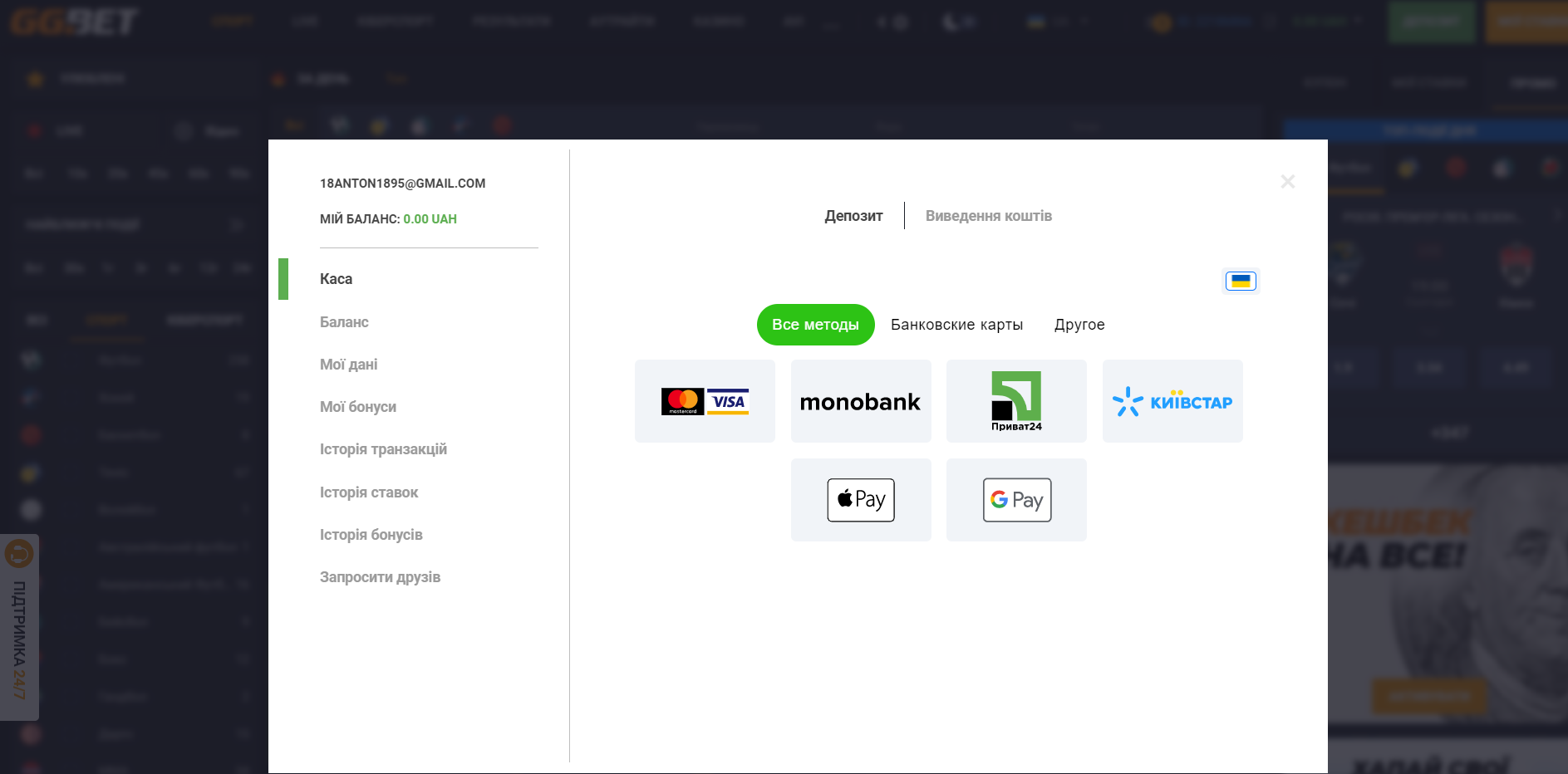
Task: Open the support 24/7 side widget
Action: pos(19,627)
